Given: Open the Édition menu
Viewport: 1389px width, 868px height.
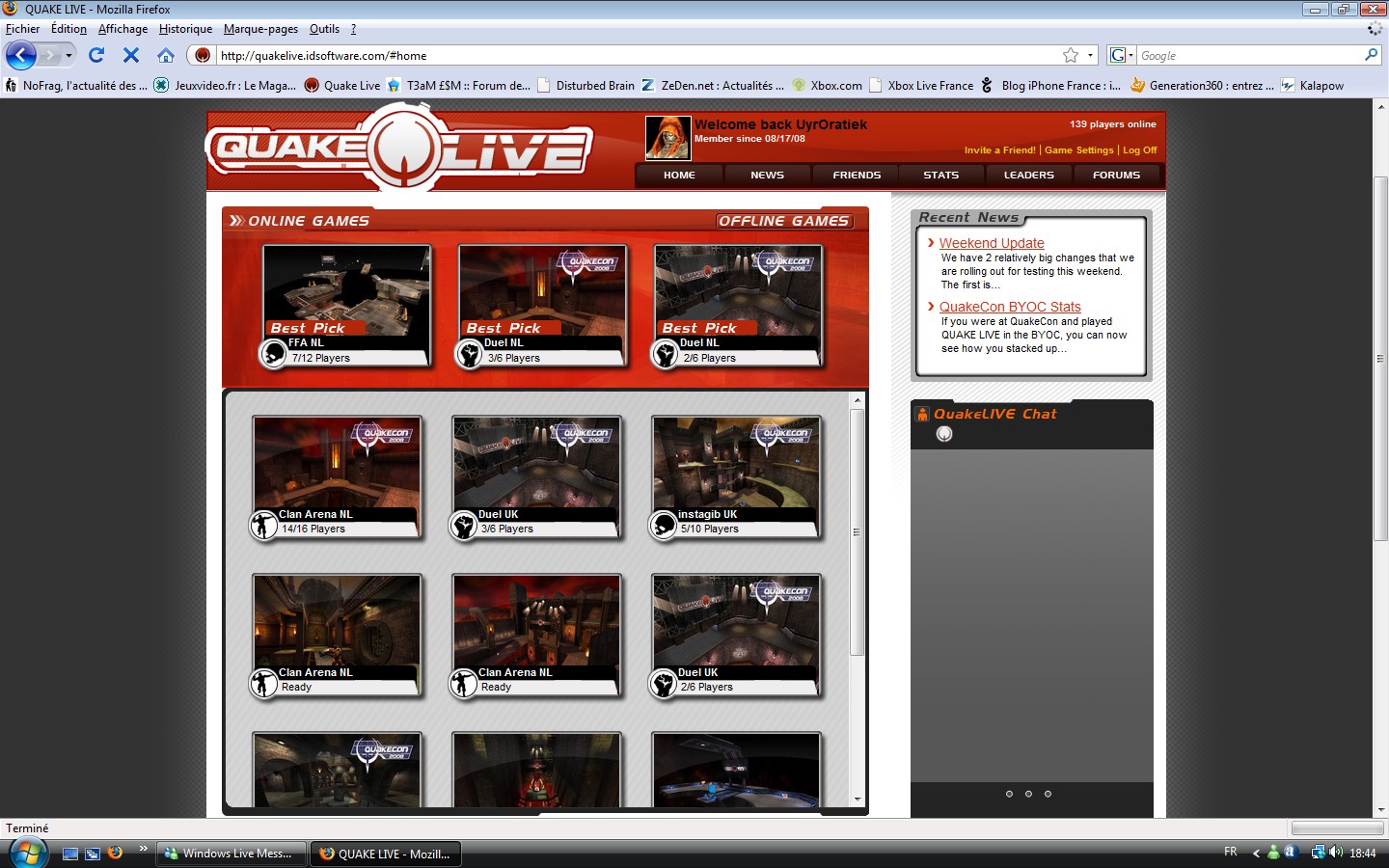Looking at the screenshot, I should click(68, 29).
